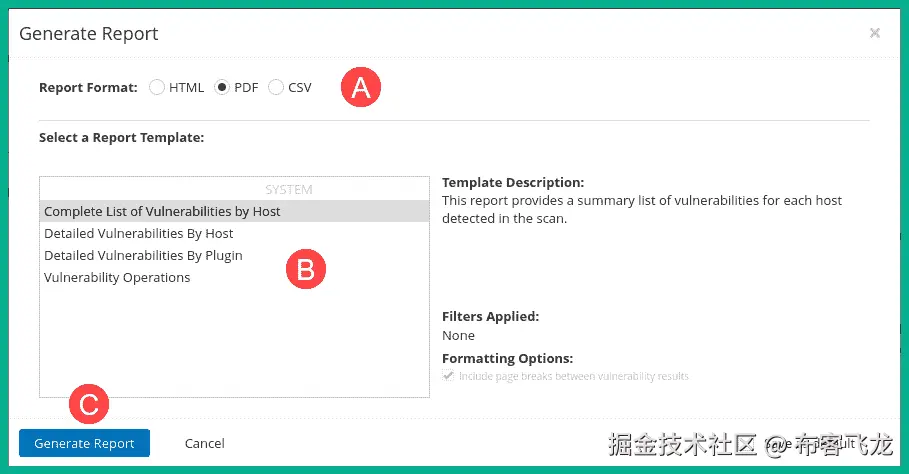Choose Detailed Vulnerabilities By Host template
The image size is (909, 474).
click(x=138, y=233)
